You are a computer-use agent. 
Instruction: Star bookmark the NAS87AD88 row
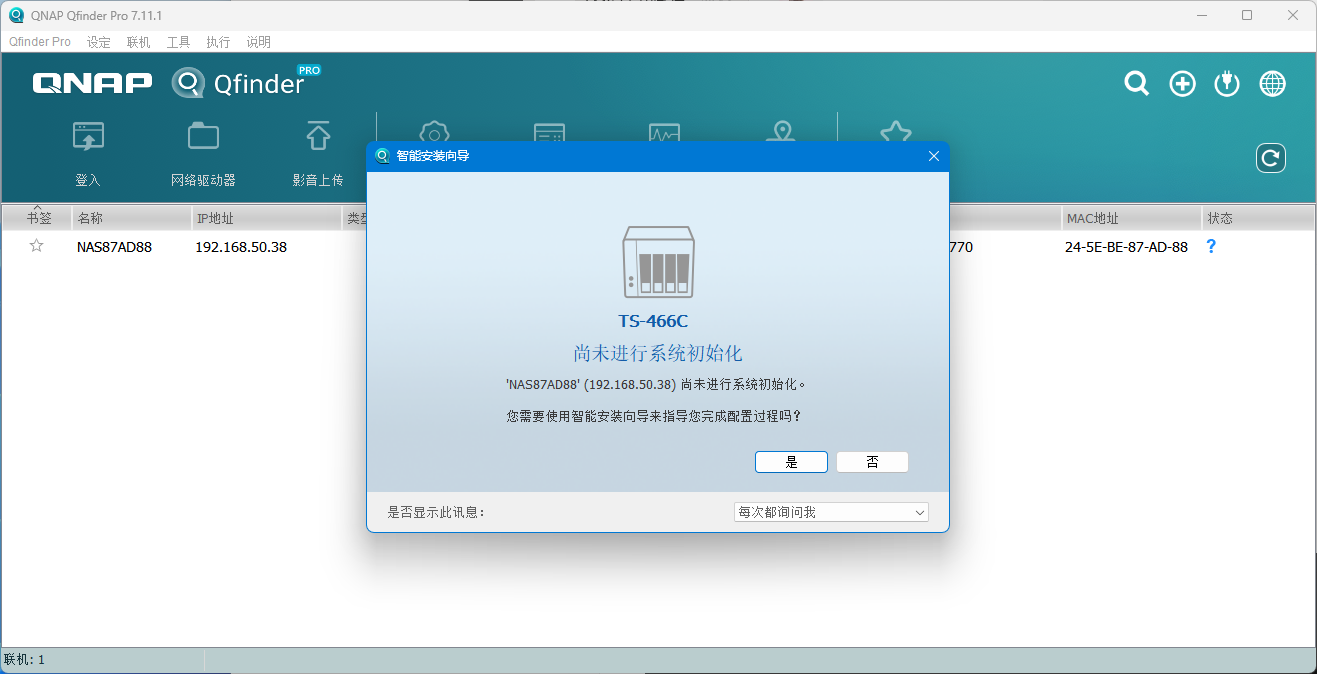(37, 246)
